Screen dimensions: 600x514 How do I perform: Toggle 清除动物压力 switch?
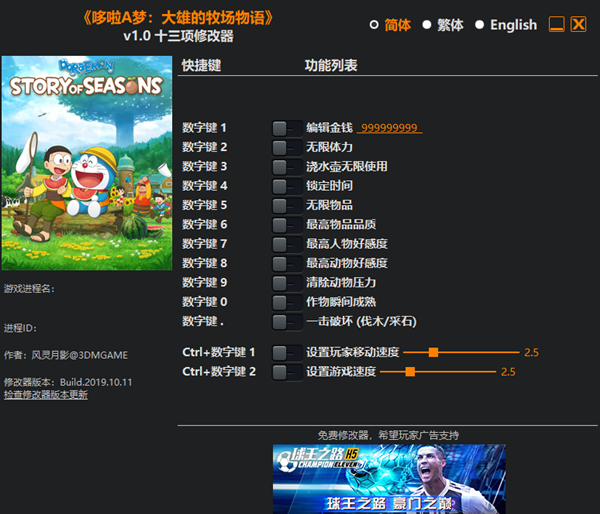click(287, 283)
